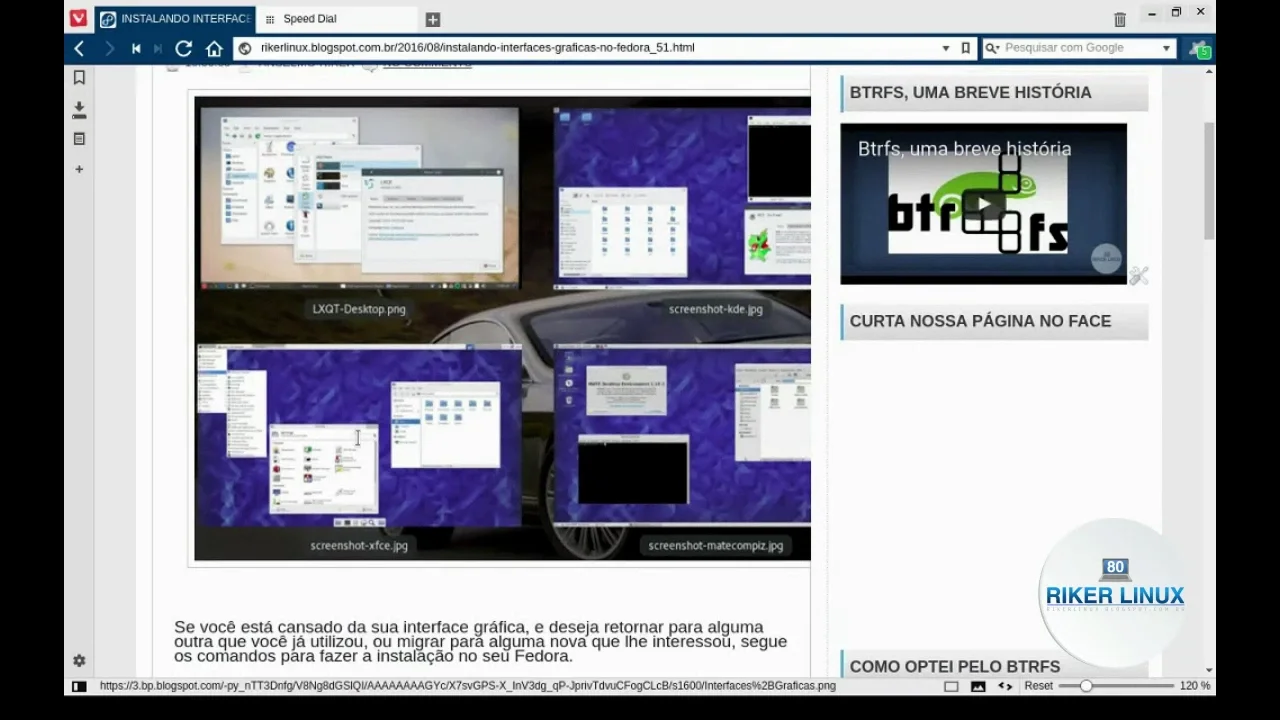Image resolution: width=1280 pixels, height=720 pixels.
Task: Add a new web panel
Action: tap(79, 170)
